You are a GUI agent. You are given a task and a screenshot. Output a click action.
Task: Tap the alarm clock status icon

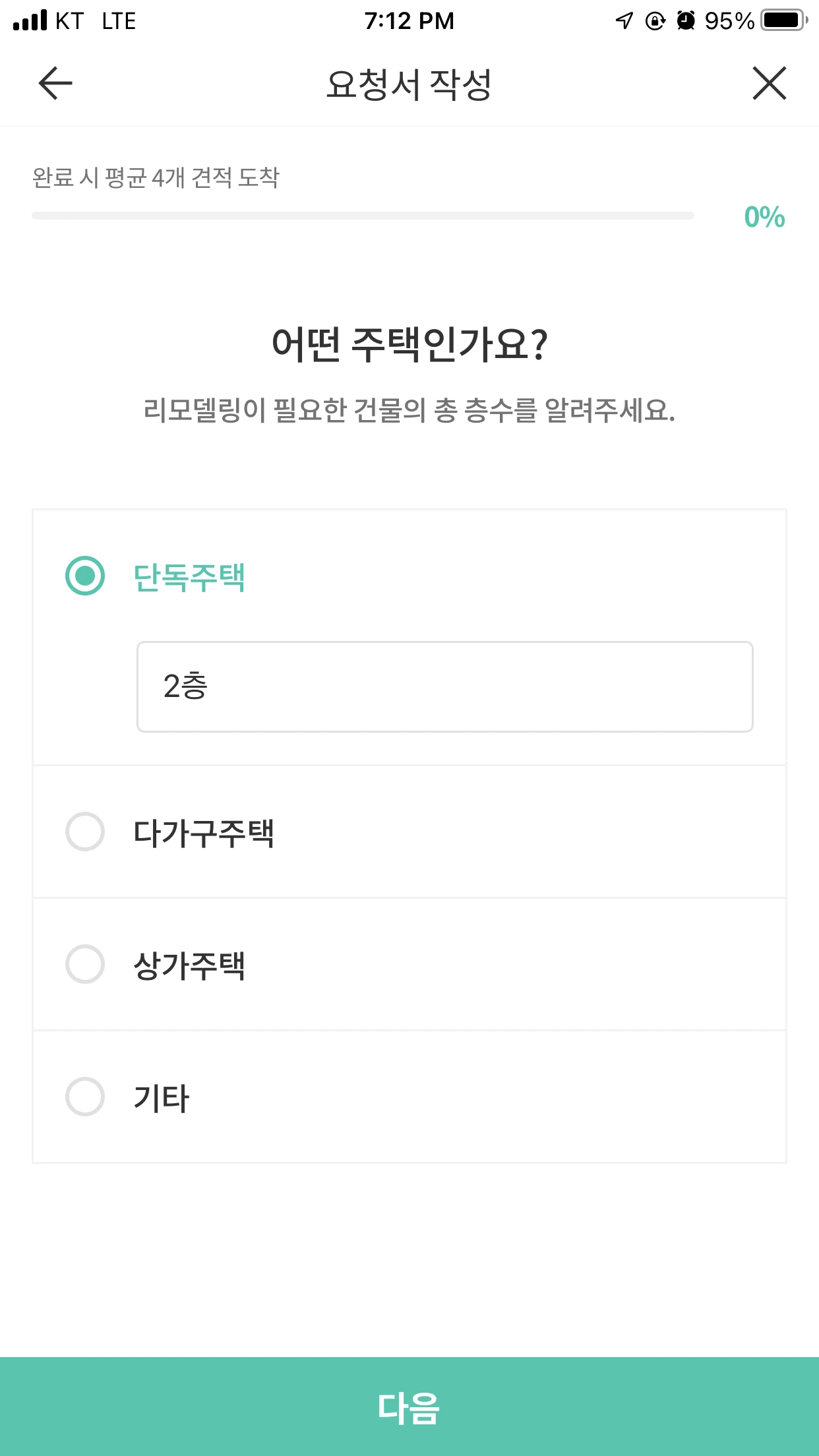(686, 21)
